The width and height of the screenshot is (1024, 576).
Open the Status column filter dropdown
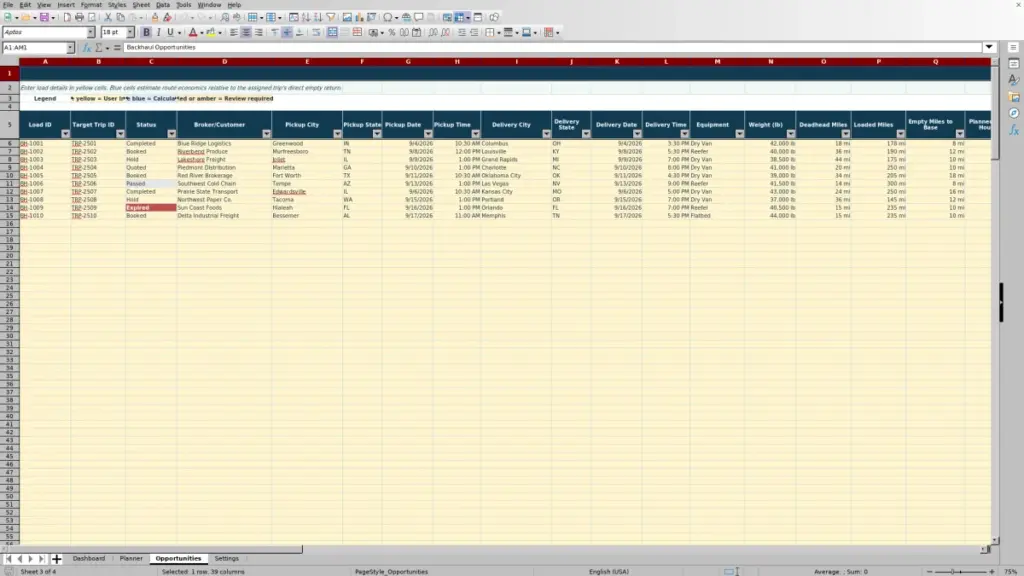[x=171, y=134]
